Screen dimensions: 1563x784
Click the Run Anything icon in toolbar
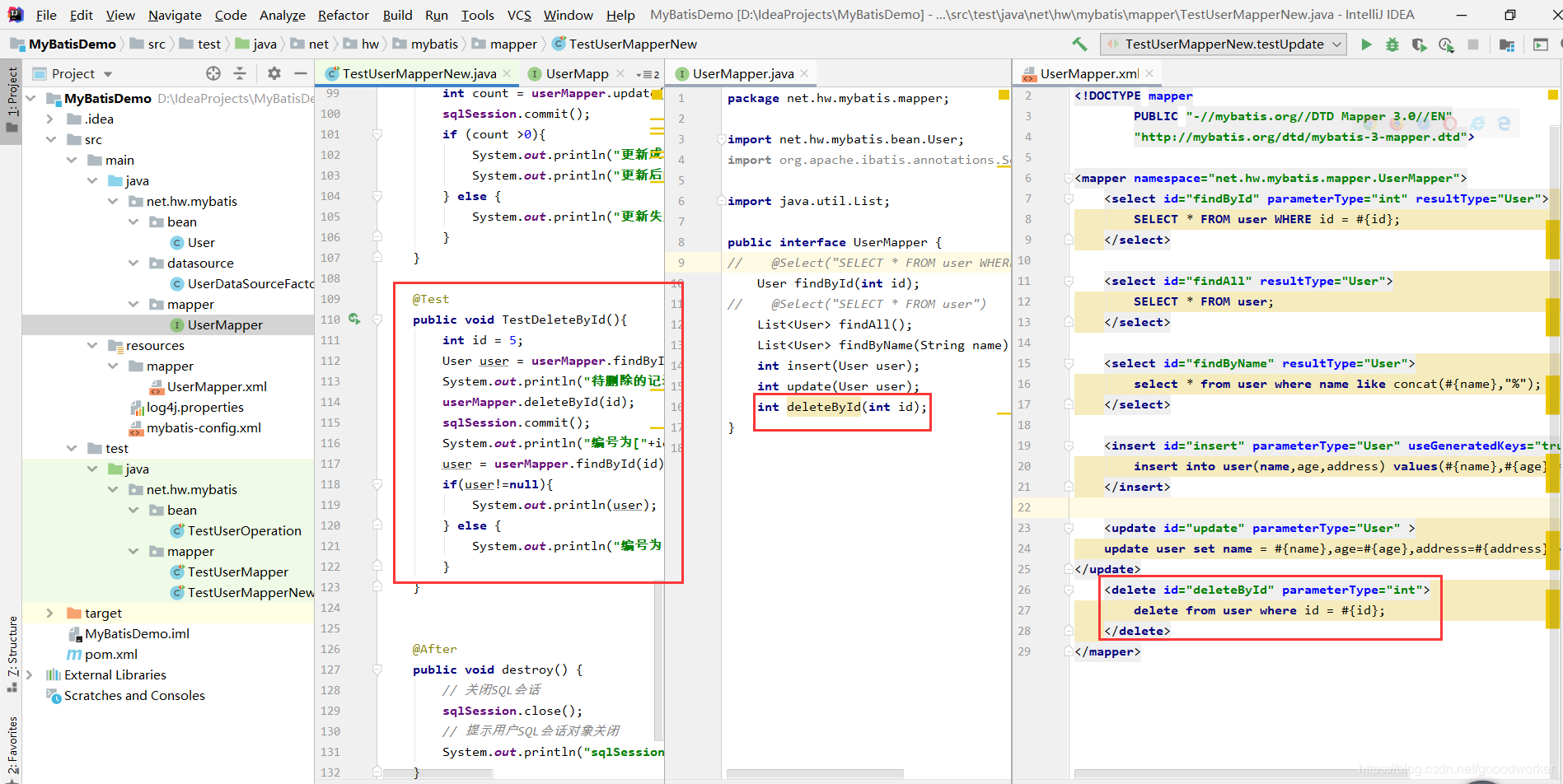click(x=1540, y=44)
